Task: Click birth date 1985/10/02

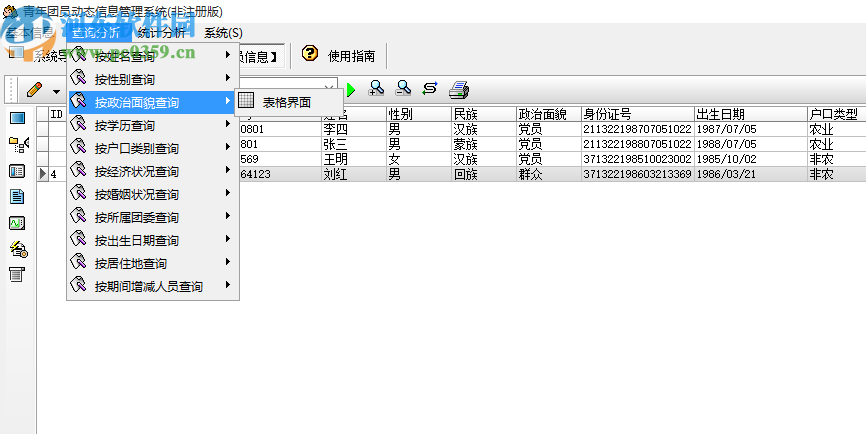Action: tap(750, 160)
